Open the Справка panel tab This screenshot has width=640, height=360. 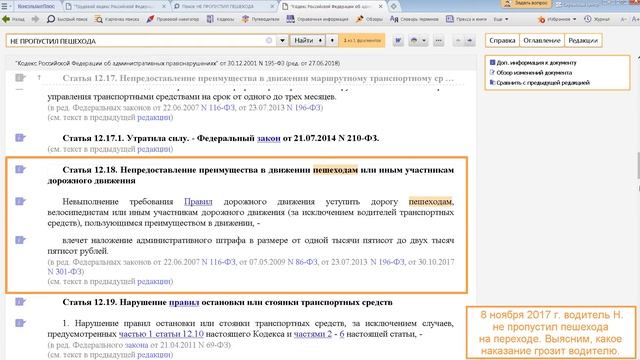tap(502, 40)
